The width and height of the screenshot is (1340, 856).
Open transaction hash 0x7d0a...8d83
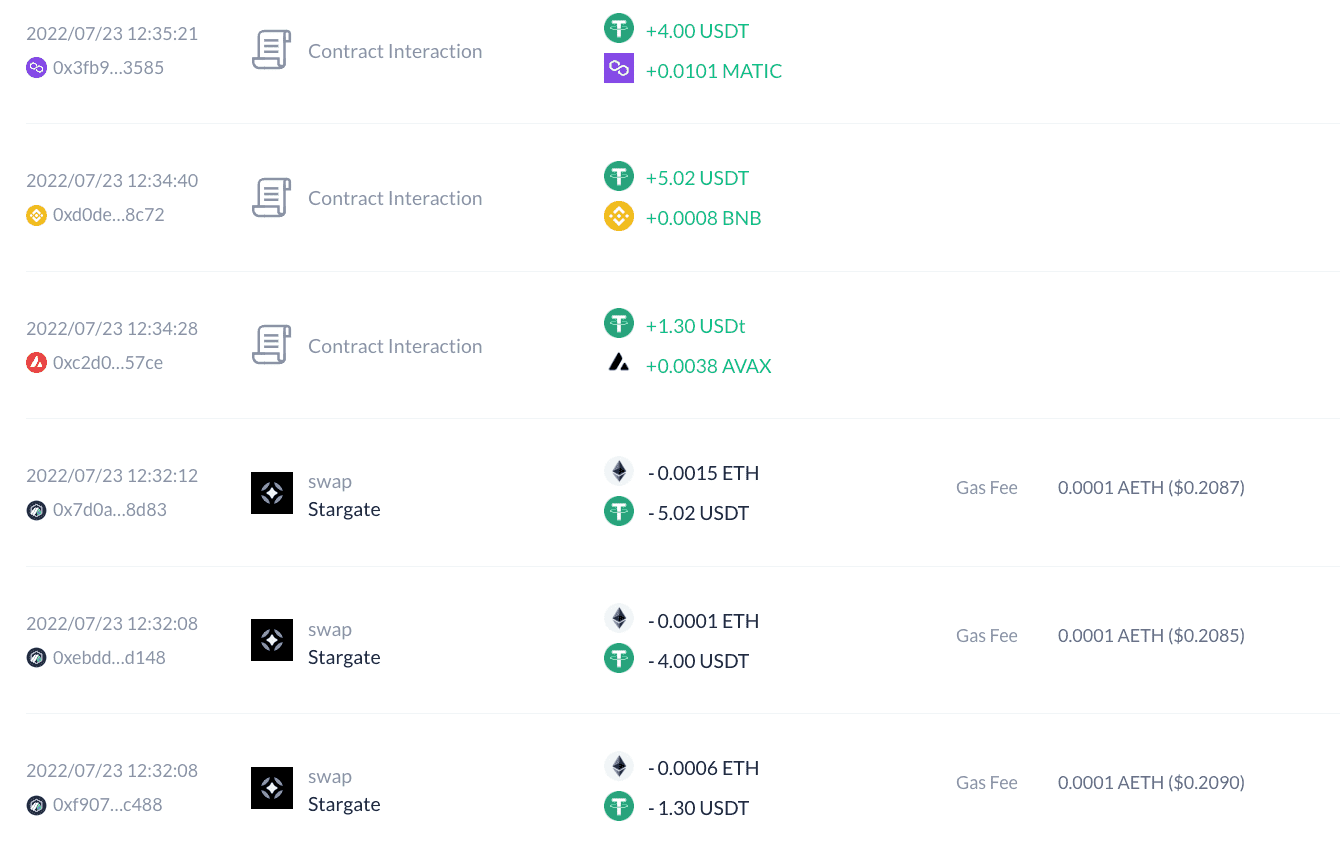pos(110,510)
